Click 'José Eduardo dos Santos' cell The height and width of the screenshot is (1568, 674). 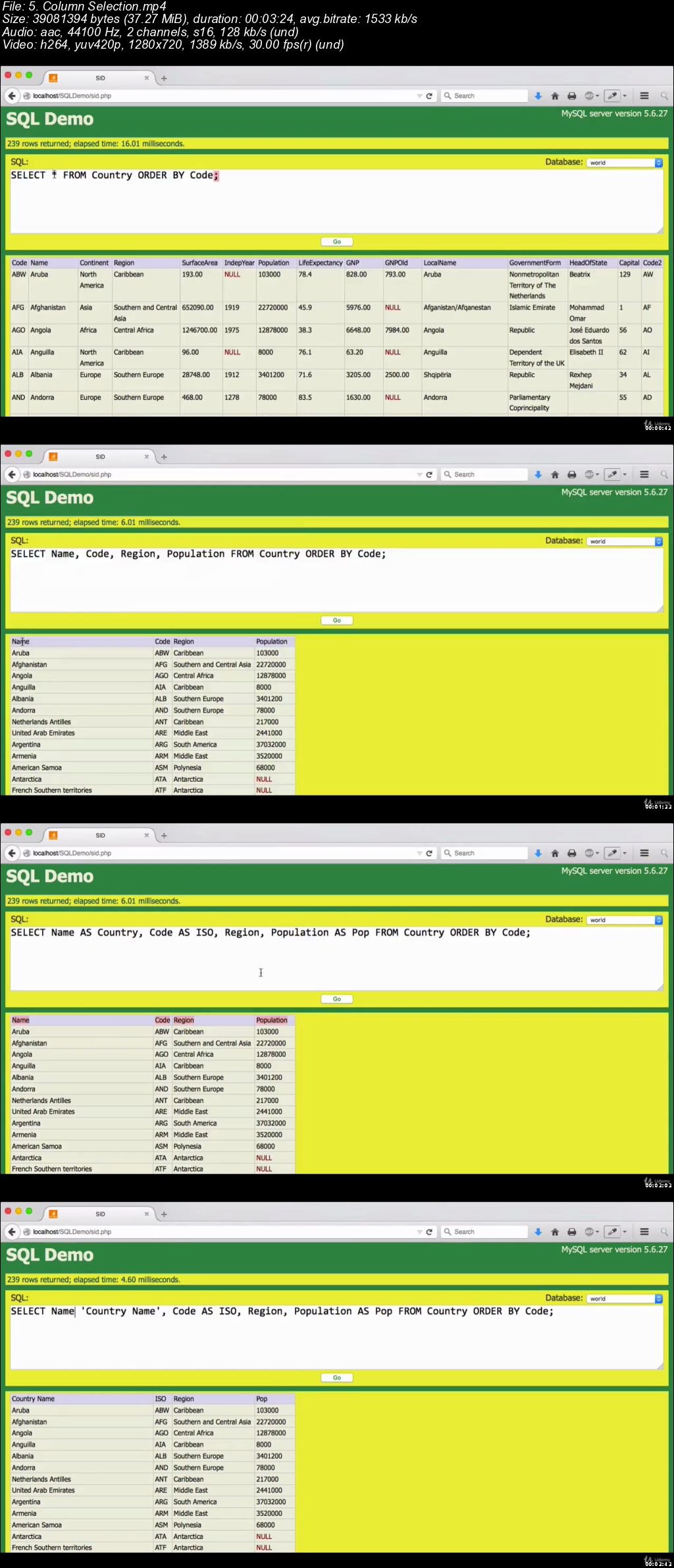point(589,335)
